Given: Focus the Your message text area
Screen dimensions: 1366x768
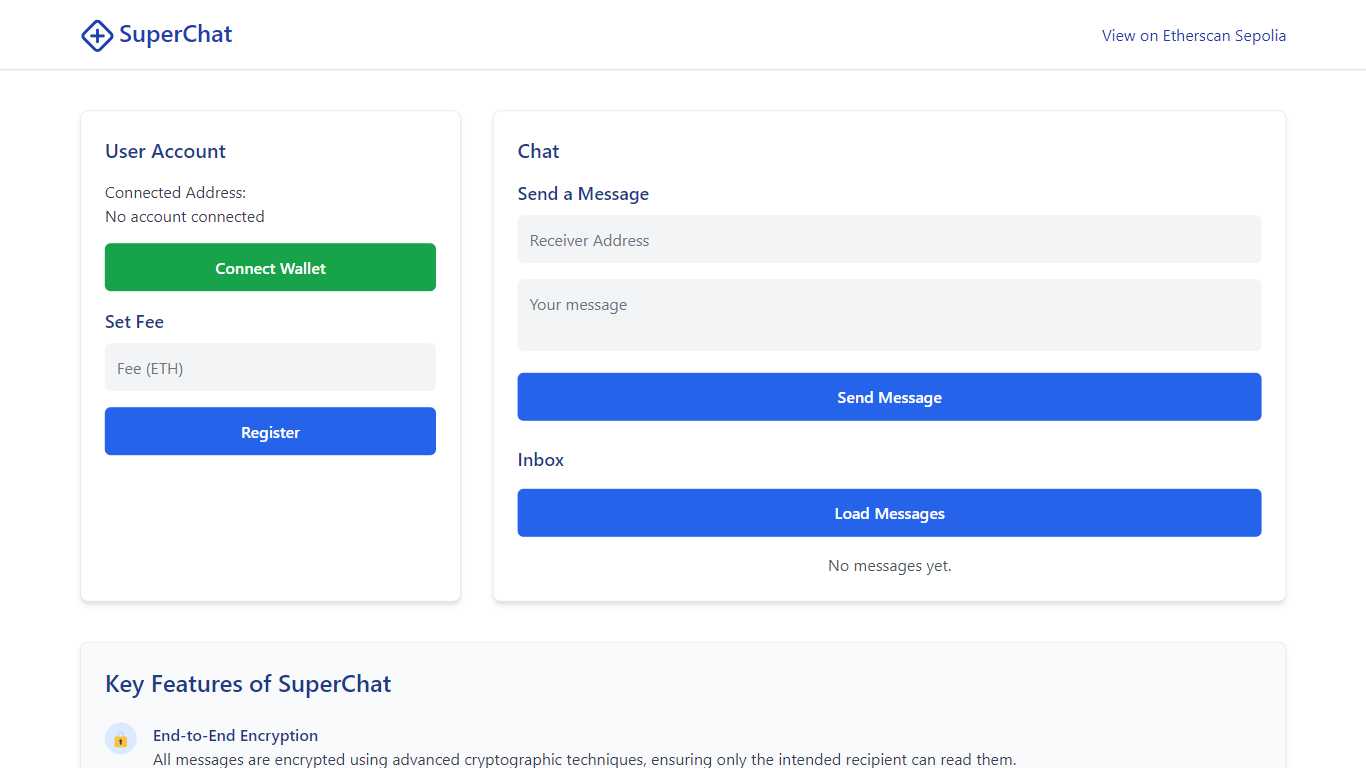Looking at the screenshot, I should (889, 315).
